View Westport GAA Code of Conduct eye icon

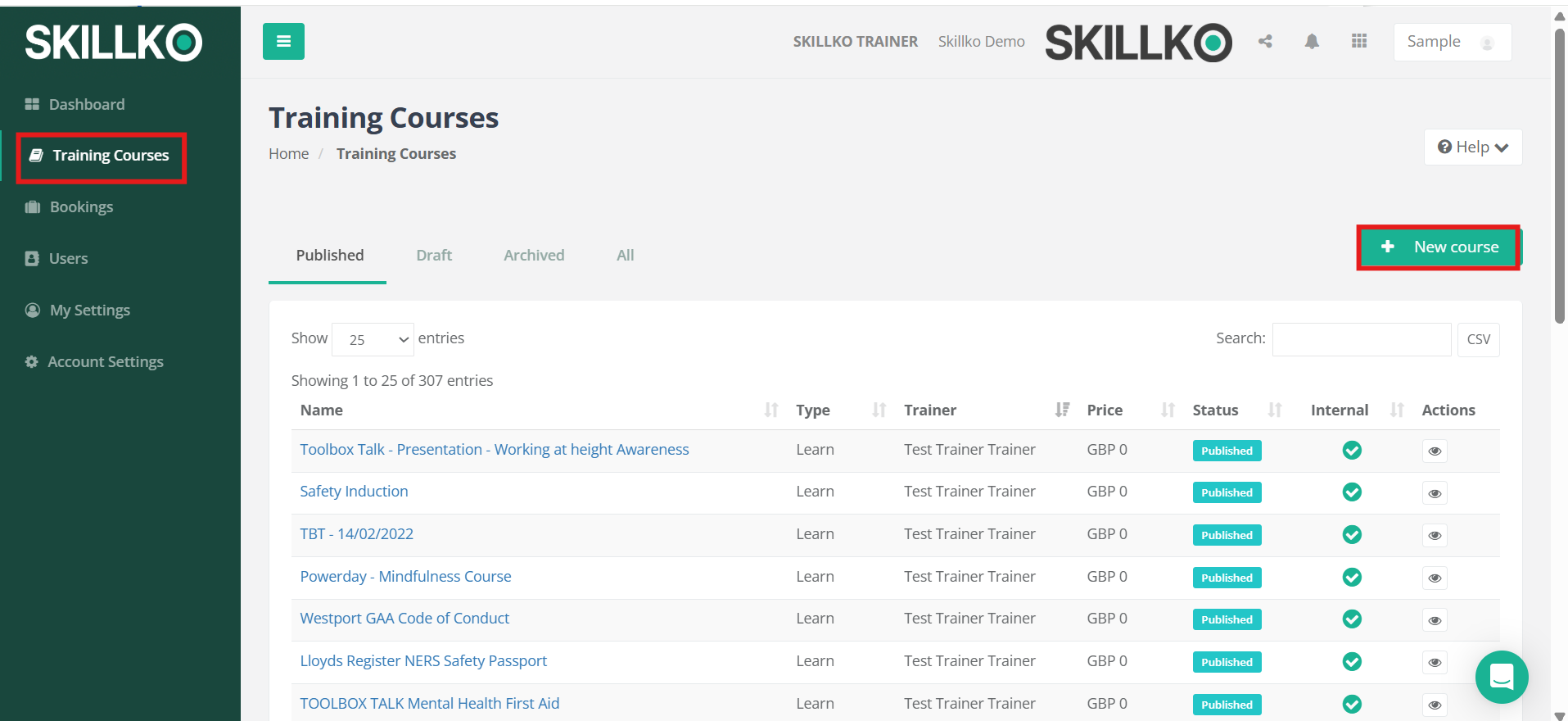click(1435, 620)
